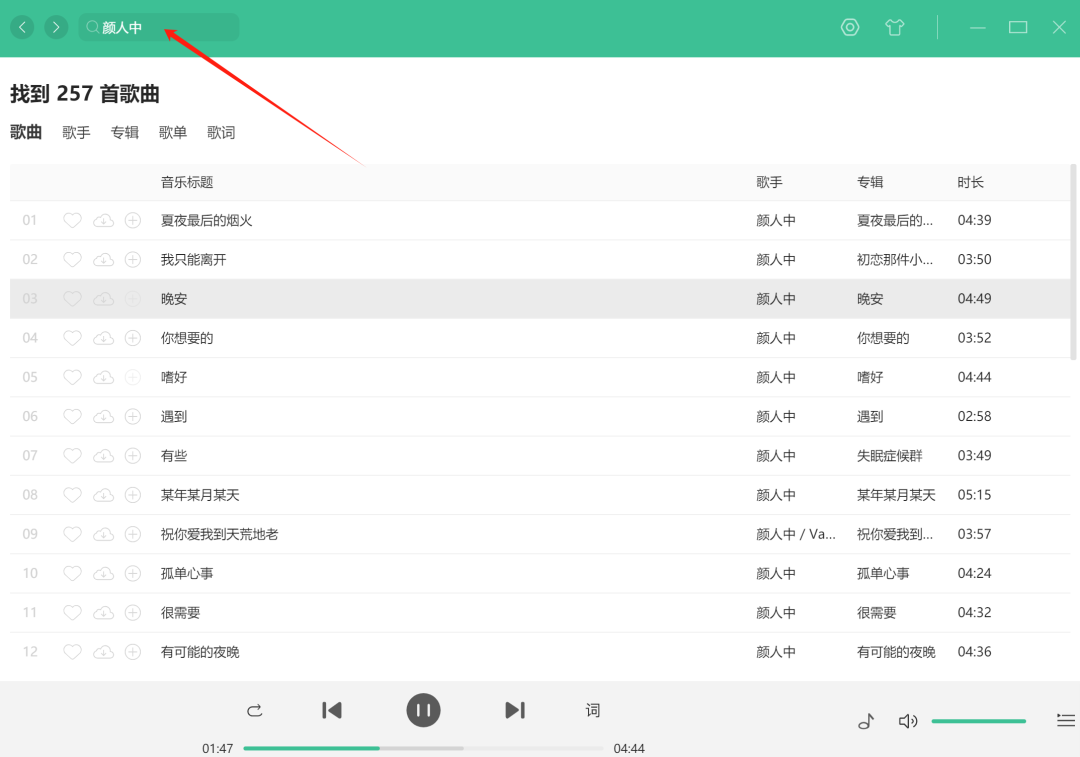Click the 音乐标题 column header
Screen dimensions: 1080x757
pyautogui.click(x=187, y=182)
